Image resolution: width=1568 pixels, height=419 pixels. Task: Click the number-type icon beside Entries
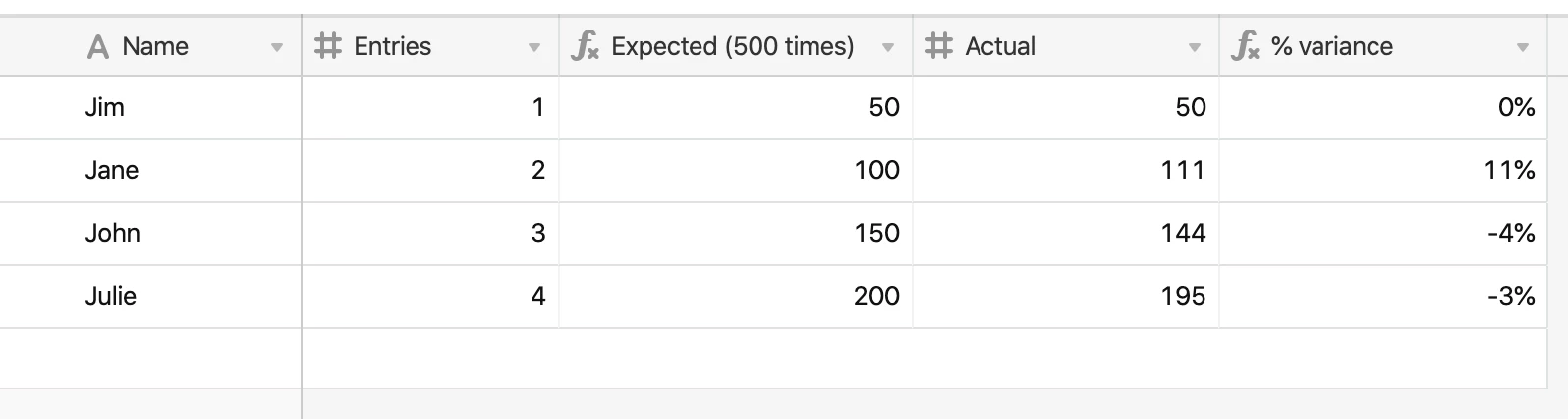point(327,46)
